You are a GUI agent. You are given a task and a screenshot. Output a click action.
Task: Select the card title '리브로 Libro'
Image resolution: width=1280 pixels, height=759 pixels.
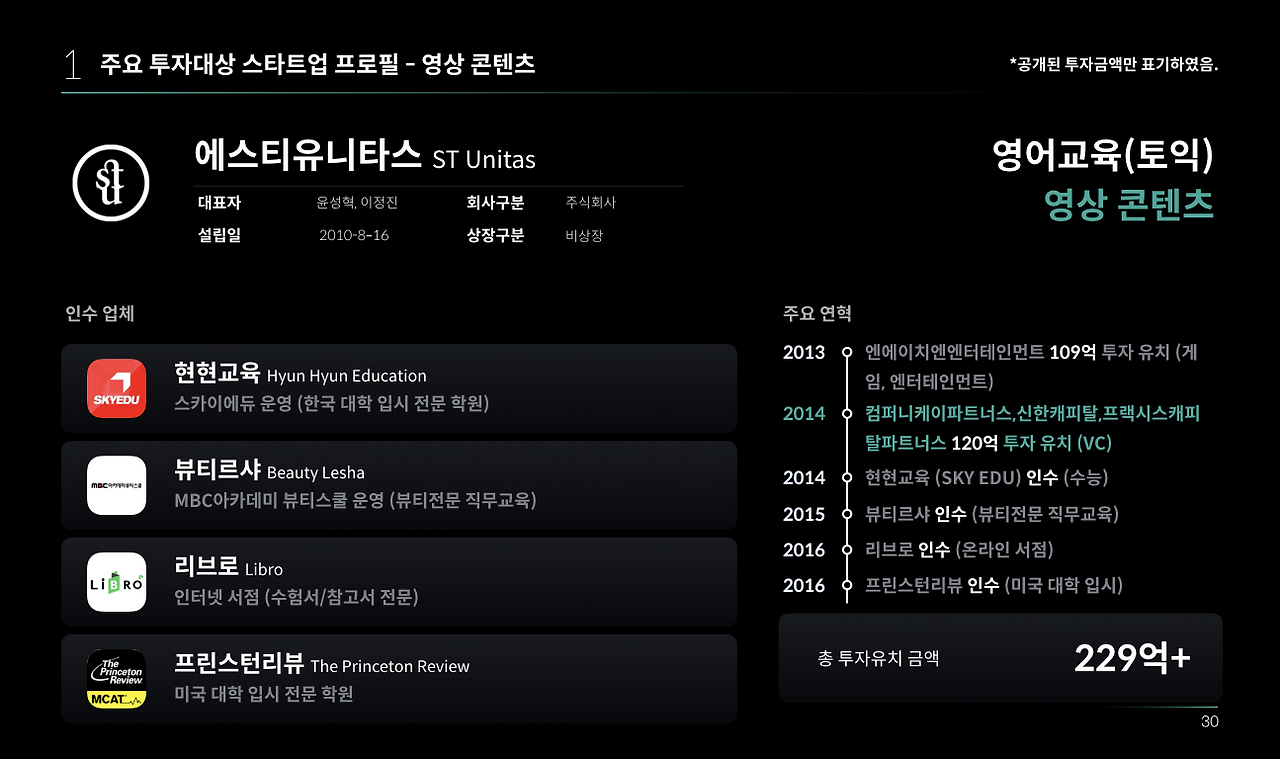click(x=229, y=568)
